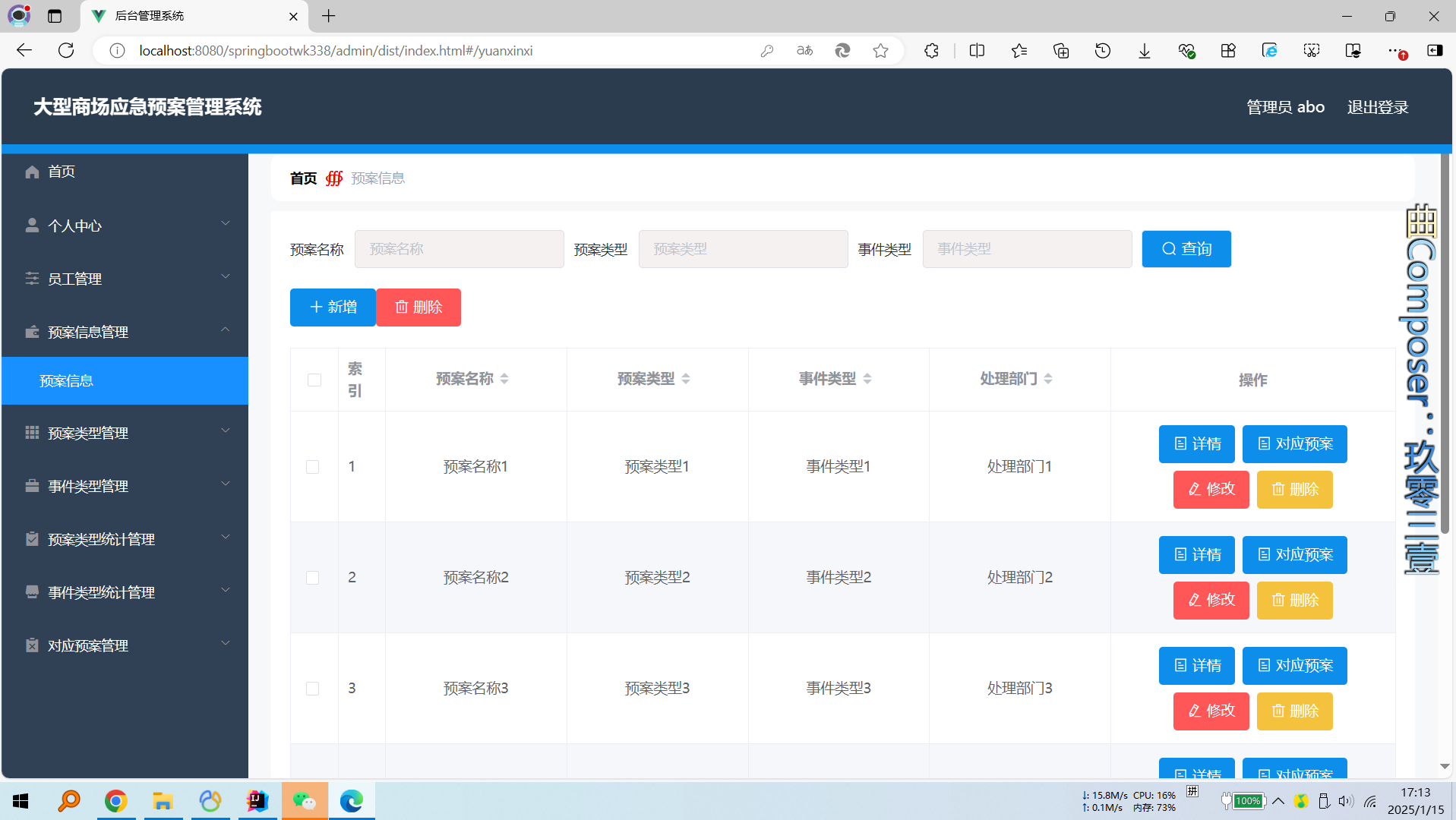Click the page vertical scrollbar

coord(1445,343)
